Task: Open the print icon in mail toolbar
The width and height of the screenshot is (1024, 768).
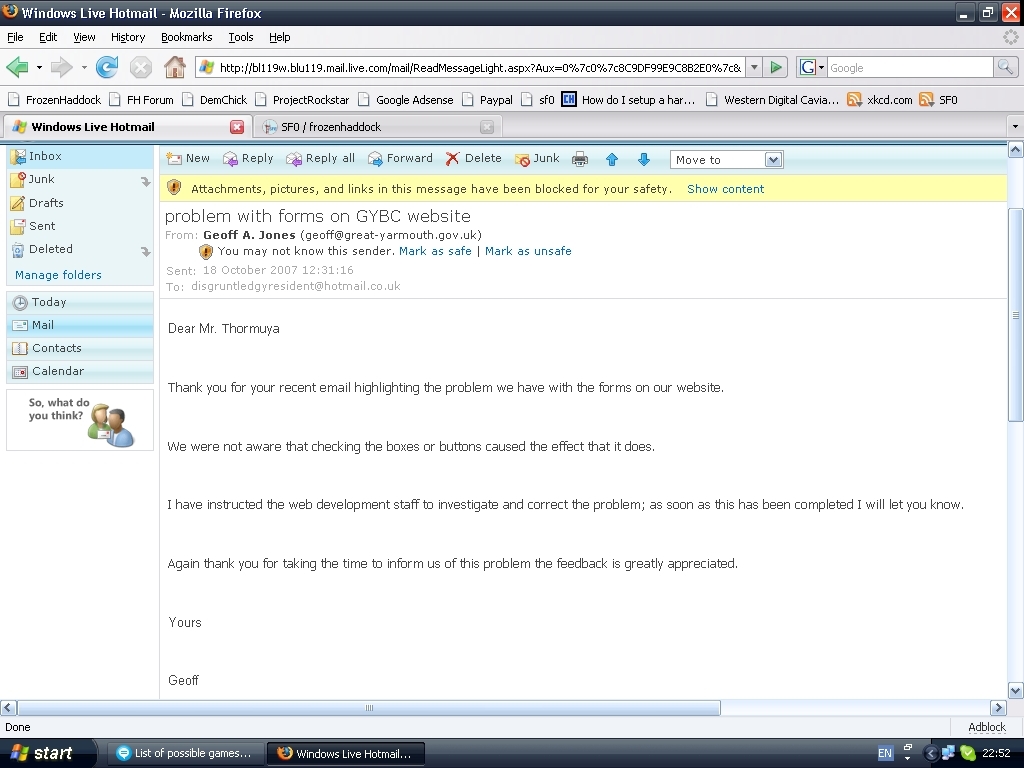Action: tap(580, 159)
